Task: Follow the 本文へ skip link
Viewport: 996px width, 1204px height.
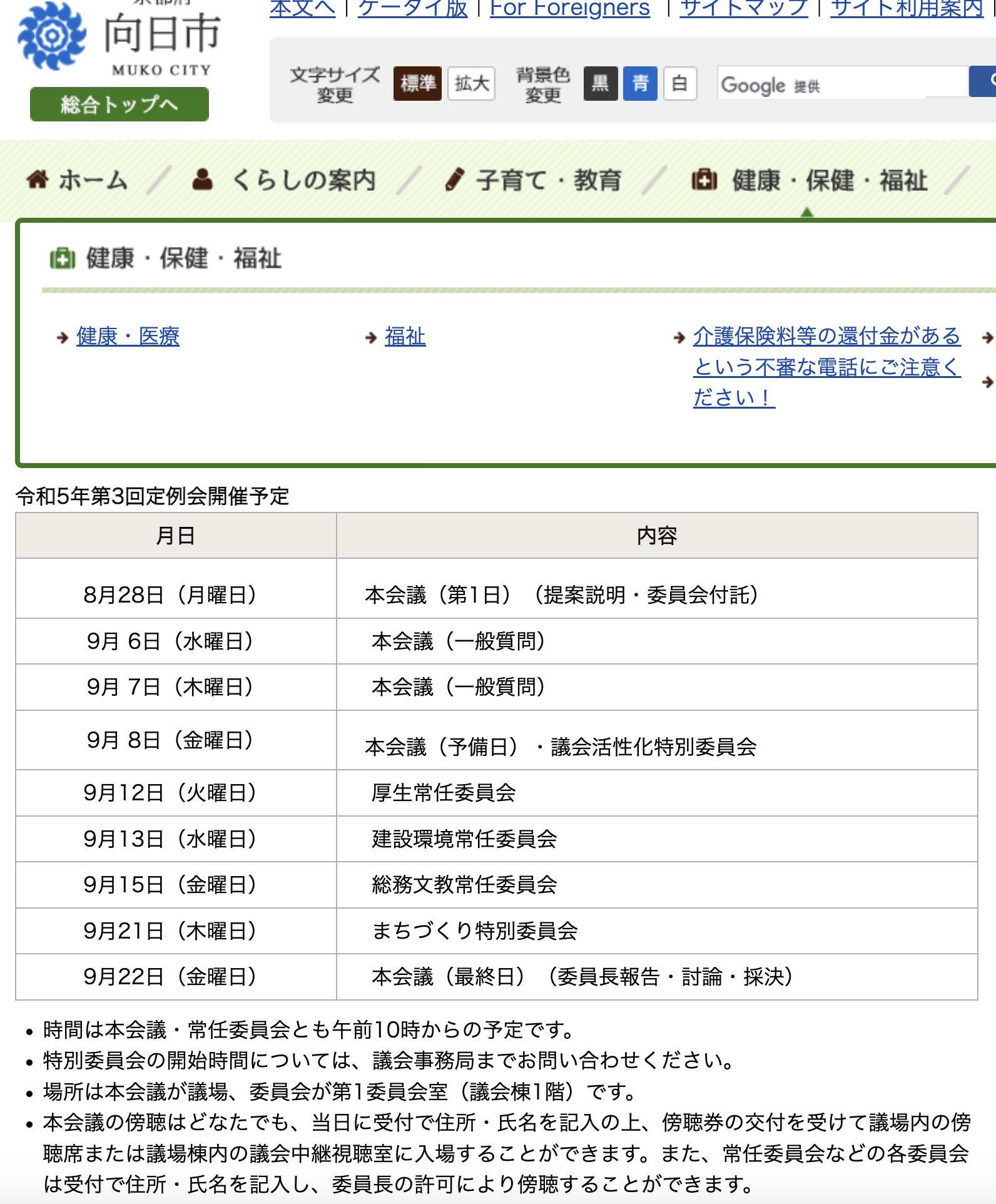Action: coord(303,9)
